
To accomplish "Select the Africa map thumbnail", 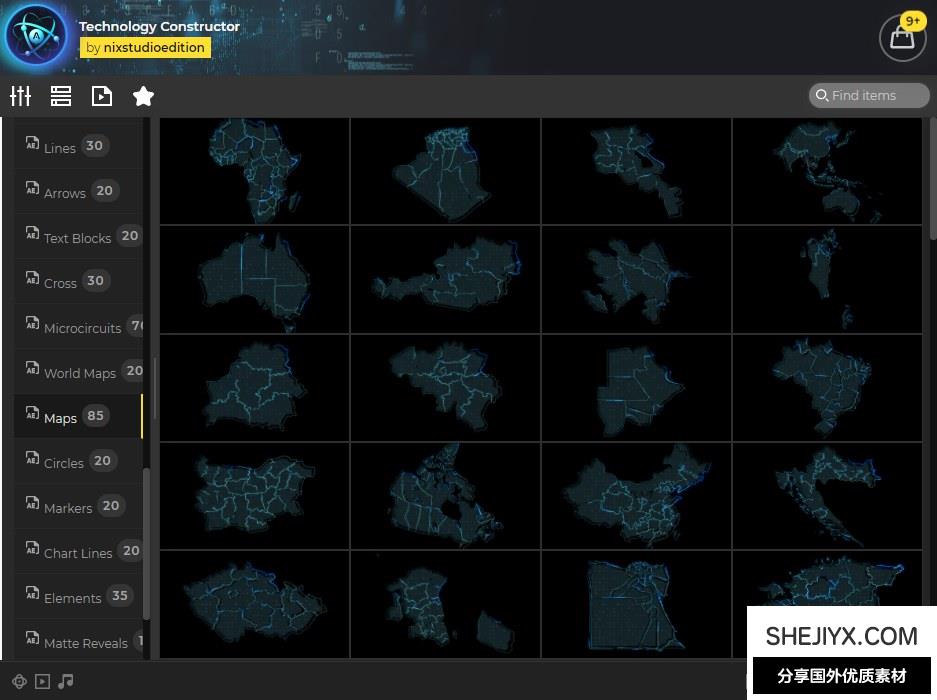I will (255, 170).
